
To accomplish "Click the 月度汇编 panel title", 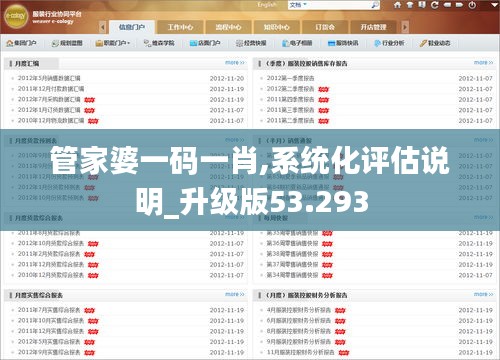I will click(27, 63).
